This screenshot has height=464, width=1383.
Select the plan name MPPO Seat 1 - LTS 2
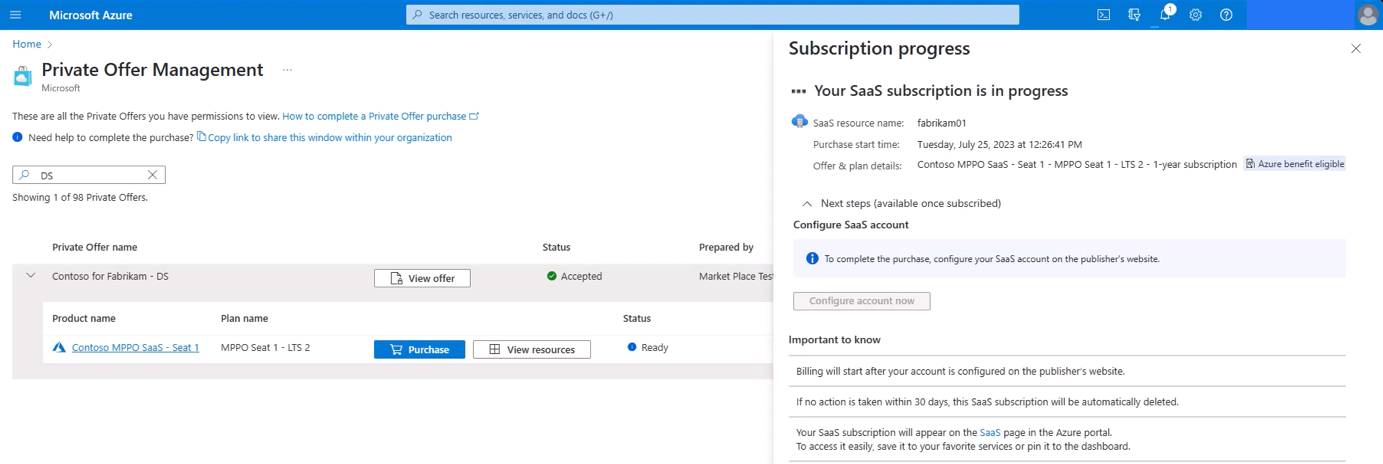pos(265,348)
